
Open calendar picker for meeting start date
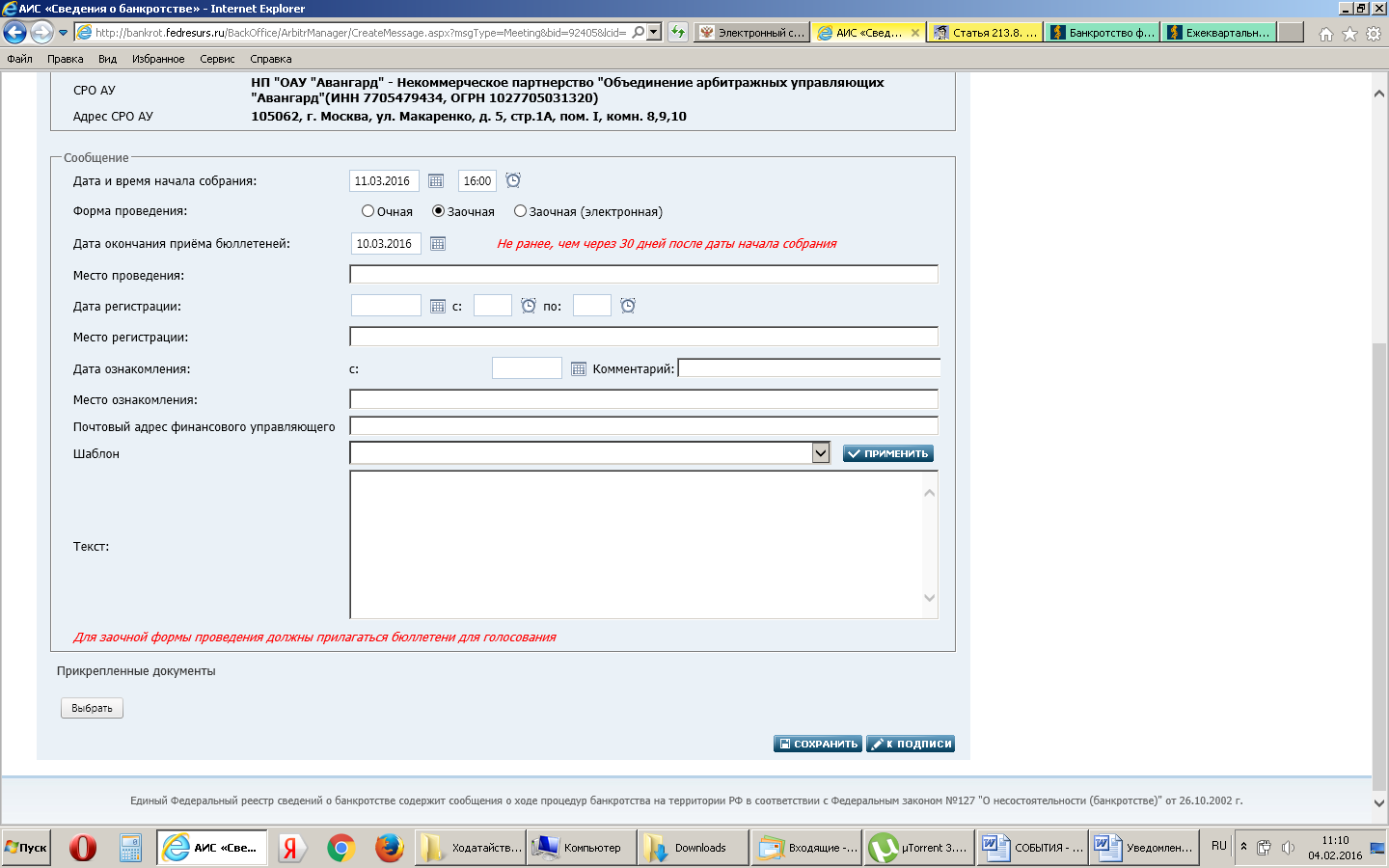[436, 181]
